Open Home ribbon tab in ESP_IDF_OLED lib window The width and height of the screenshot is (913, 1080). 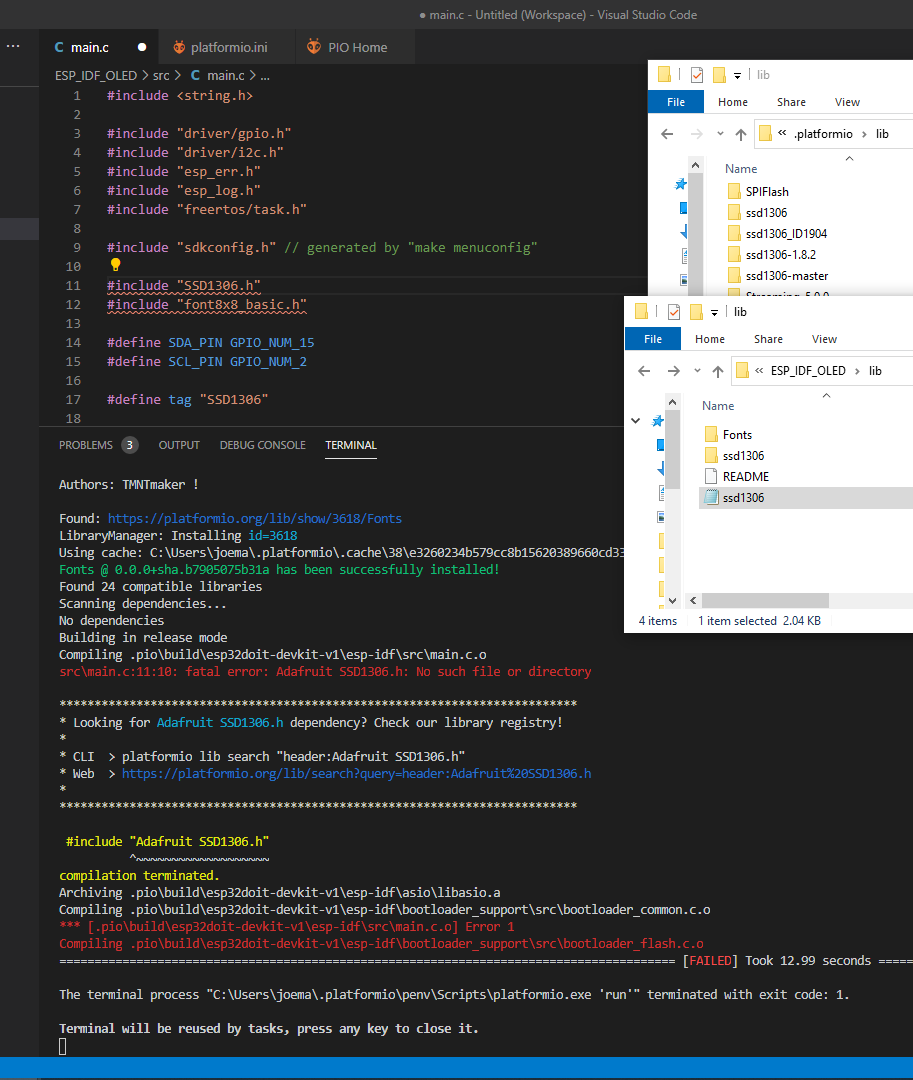710,339
